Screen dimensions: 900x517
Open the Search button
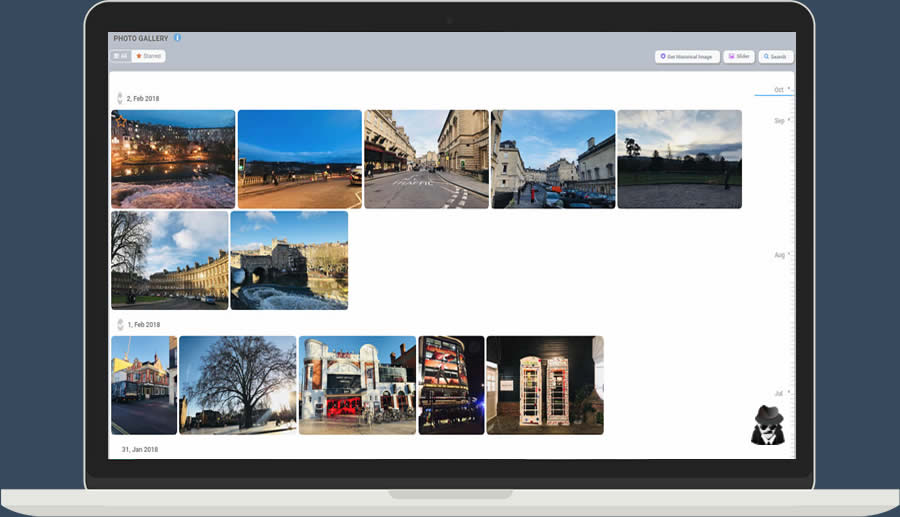[x=776, y=57]
